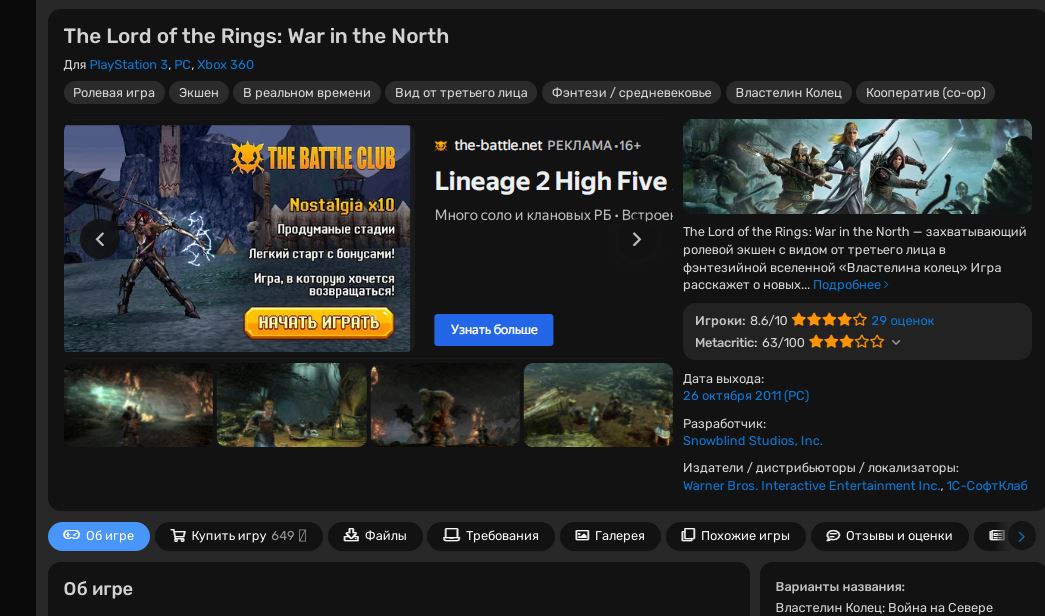The height and width of the screenshot is (616, 1045).
Task: Show more tabs with the right arrow
Action: pyautogui.click(x=1021, y=537)
